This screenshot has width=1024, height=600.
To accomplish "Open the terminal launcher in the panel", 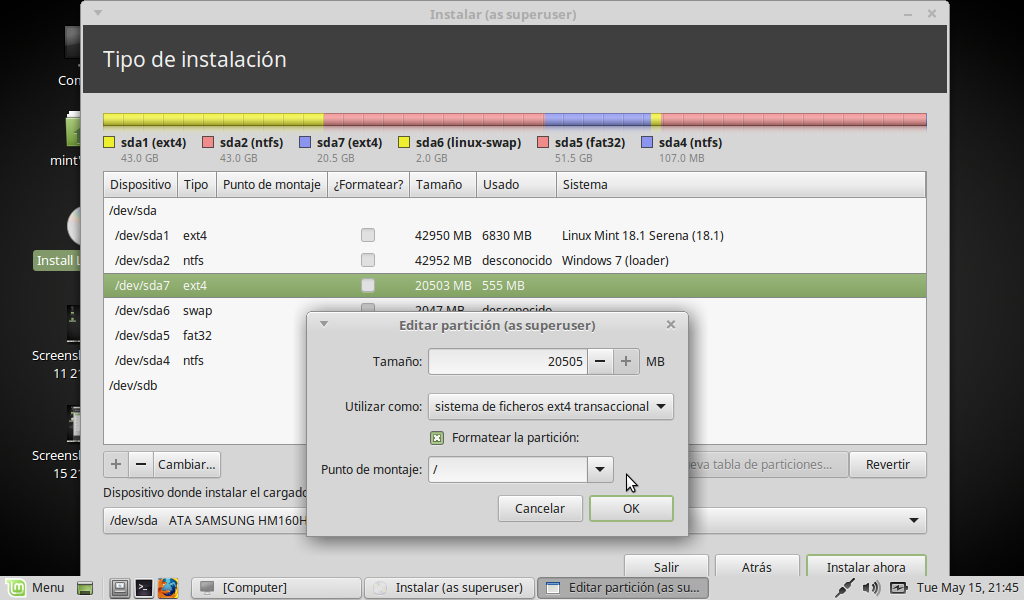I will tap(144, 588).
